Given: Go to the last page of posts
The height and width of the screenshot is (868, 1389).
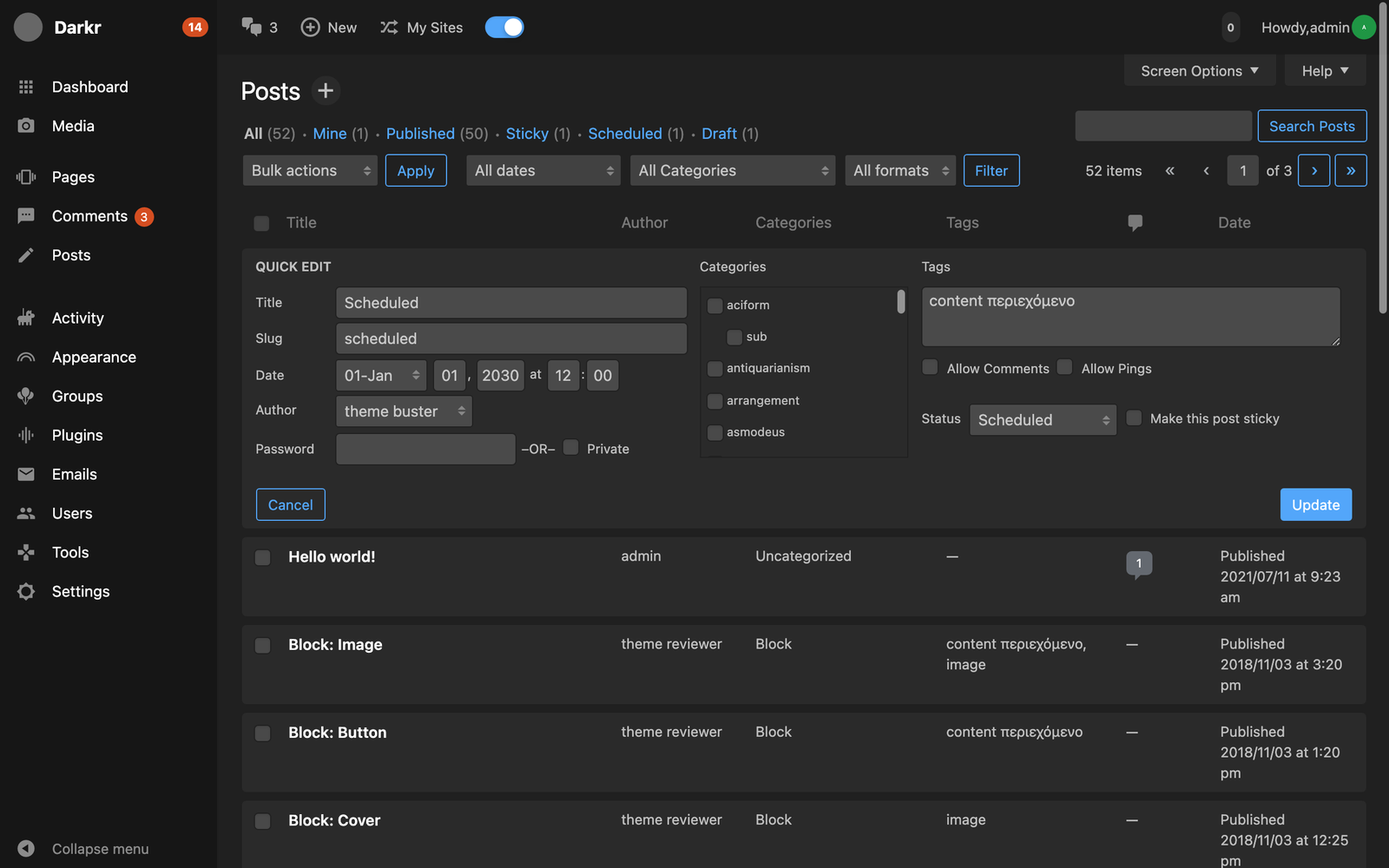Looking at the screenshot, I should coord(1350,170).
